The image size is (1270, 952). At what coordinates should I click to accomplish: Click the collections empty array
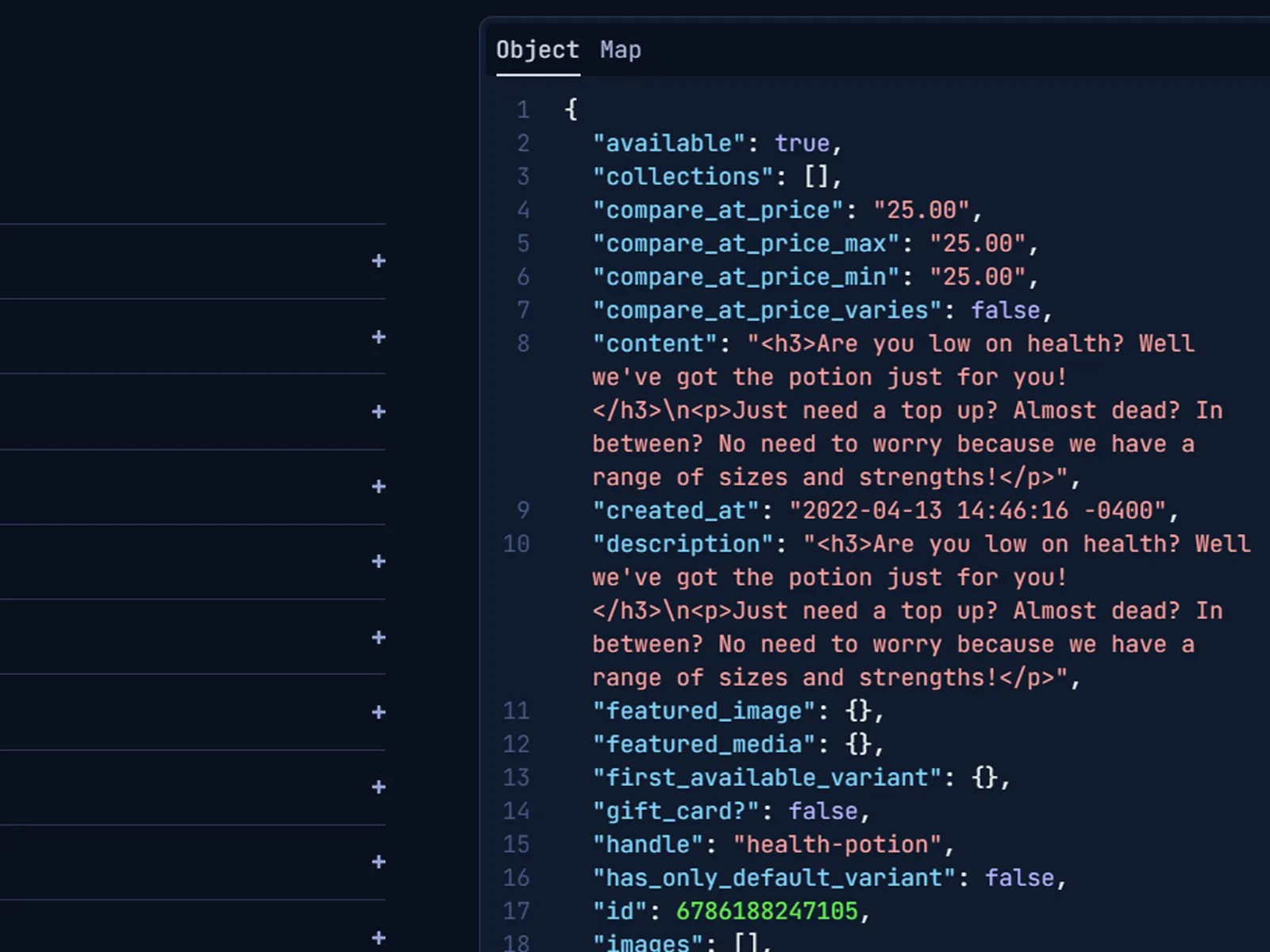[x=817, y=176]
